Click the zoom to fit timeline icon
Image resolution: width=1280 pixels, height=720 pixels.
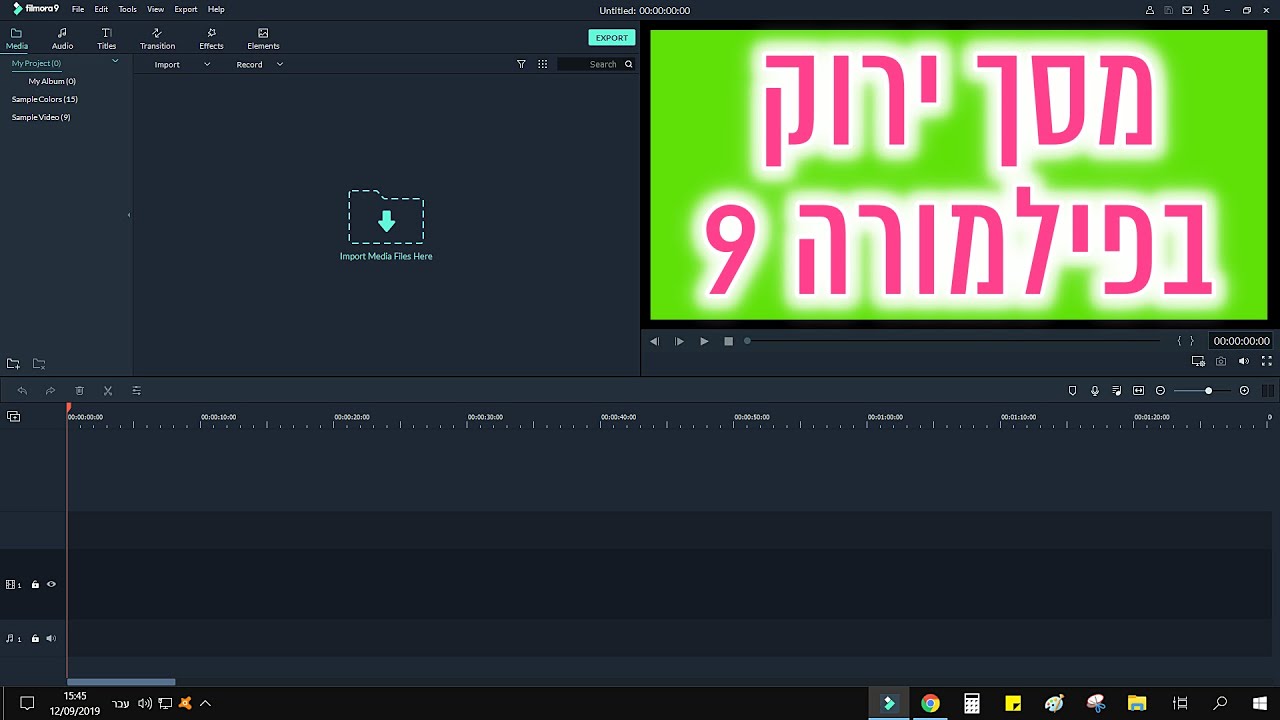1138,391
